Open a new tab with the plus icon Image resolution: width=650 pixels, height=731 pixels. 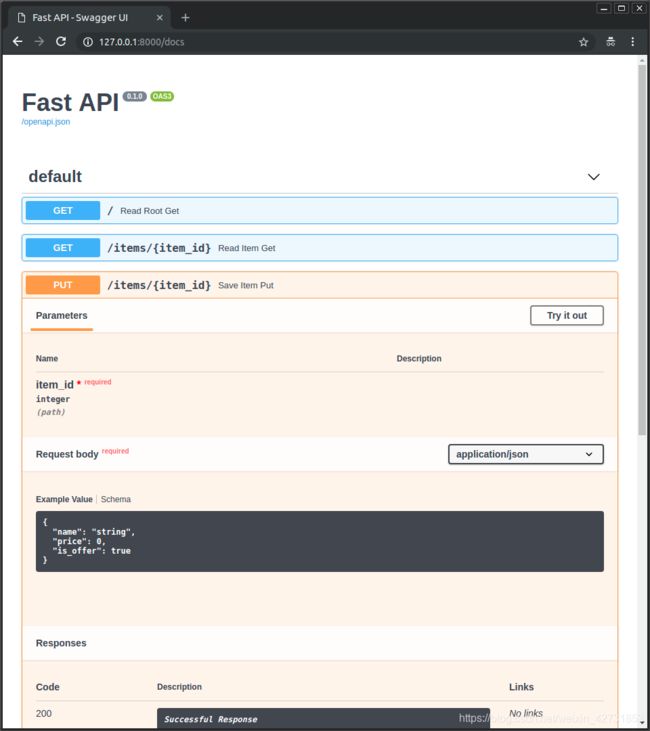185,18
